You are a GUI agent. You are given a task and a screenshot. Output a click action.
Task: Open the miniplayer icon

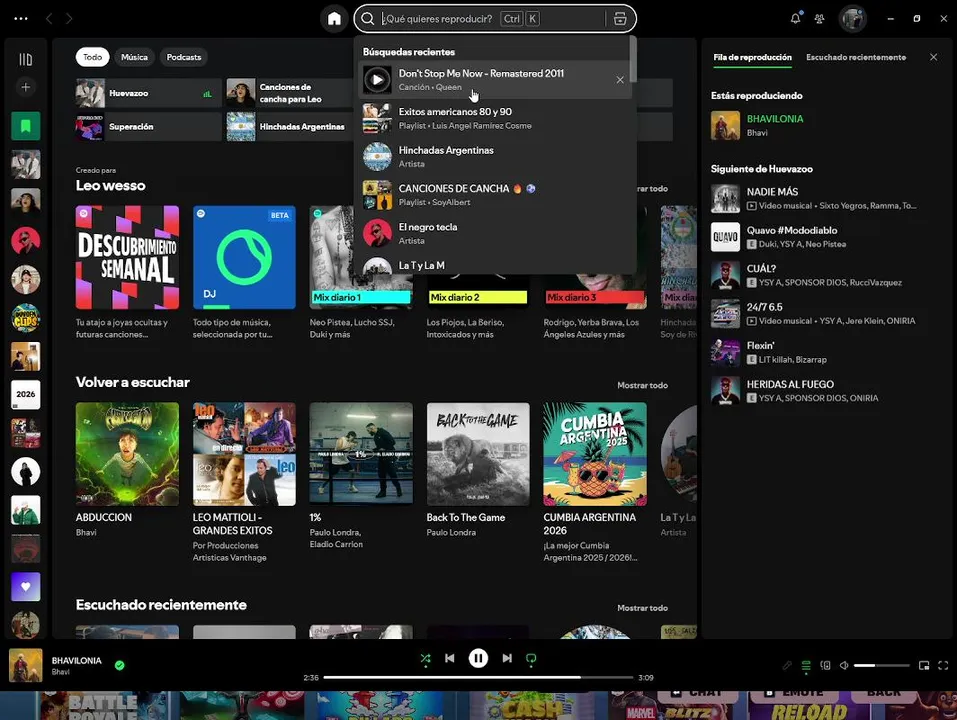(x=924, y=665)
